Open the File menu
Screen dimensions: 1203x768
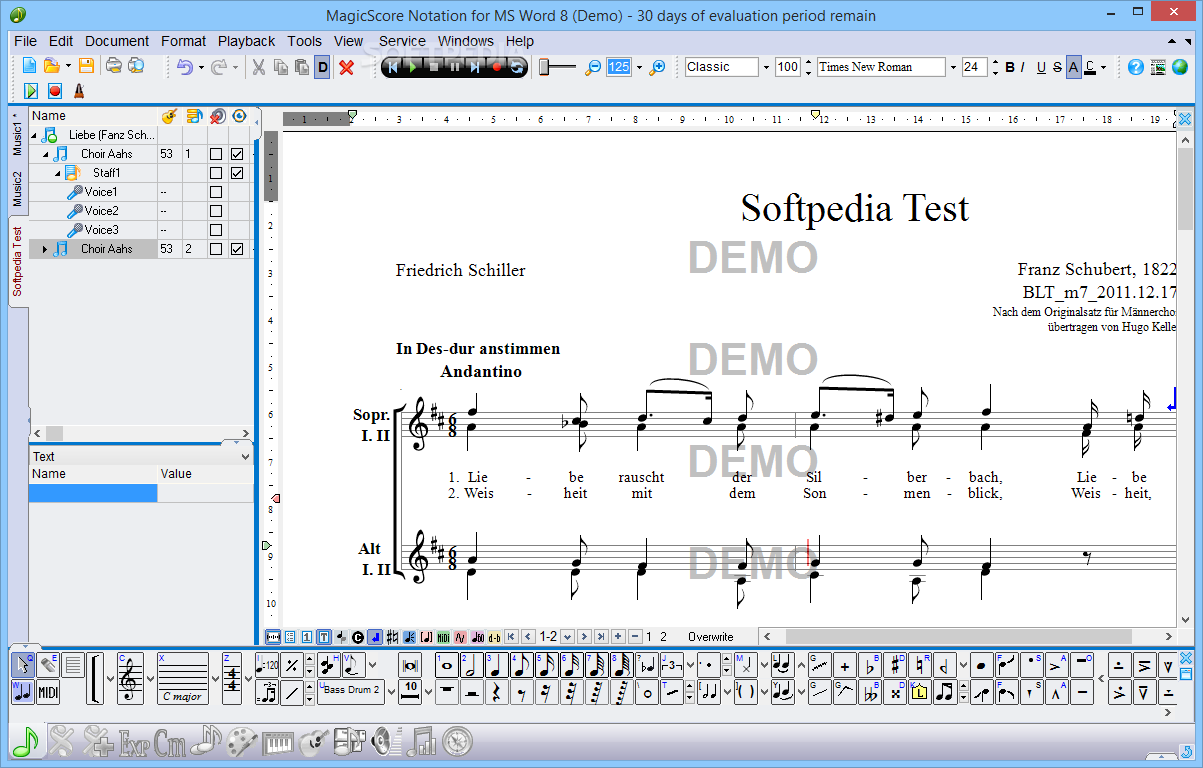click(x=25, y=41)
